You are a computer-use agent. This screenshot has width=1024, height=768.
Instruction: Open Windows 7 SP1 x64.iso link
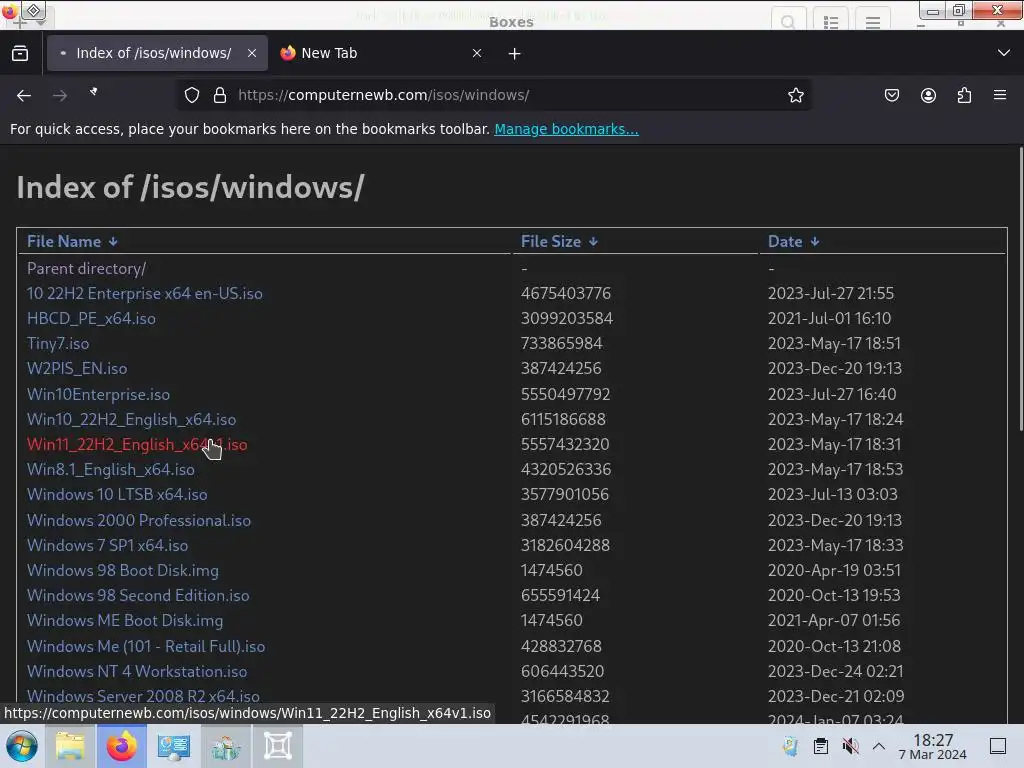click(107, 545)
